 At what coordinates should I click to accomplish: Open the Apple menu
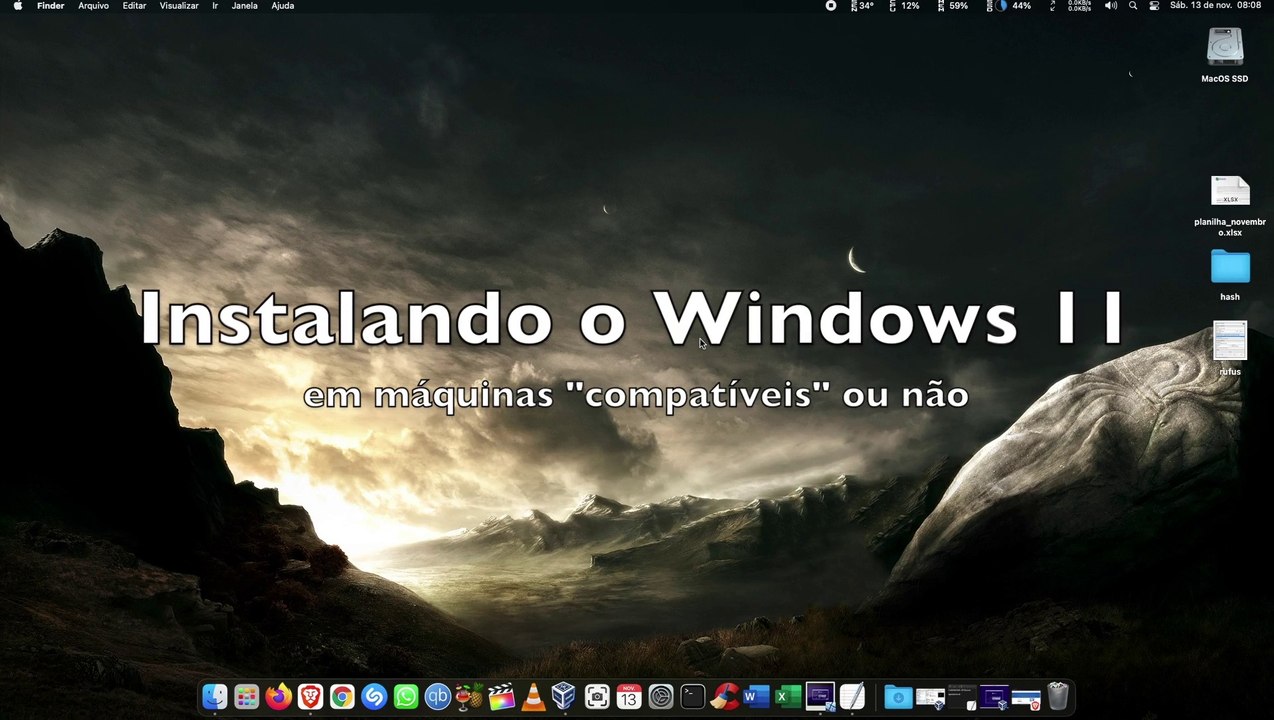pyautogui.click(x=17, y=6)
